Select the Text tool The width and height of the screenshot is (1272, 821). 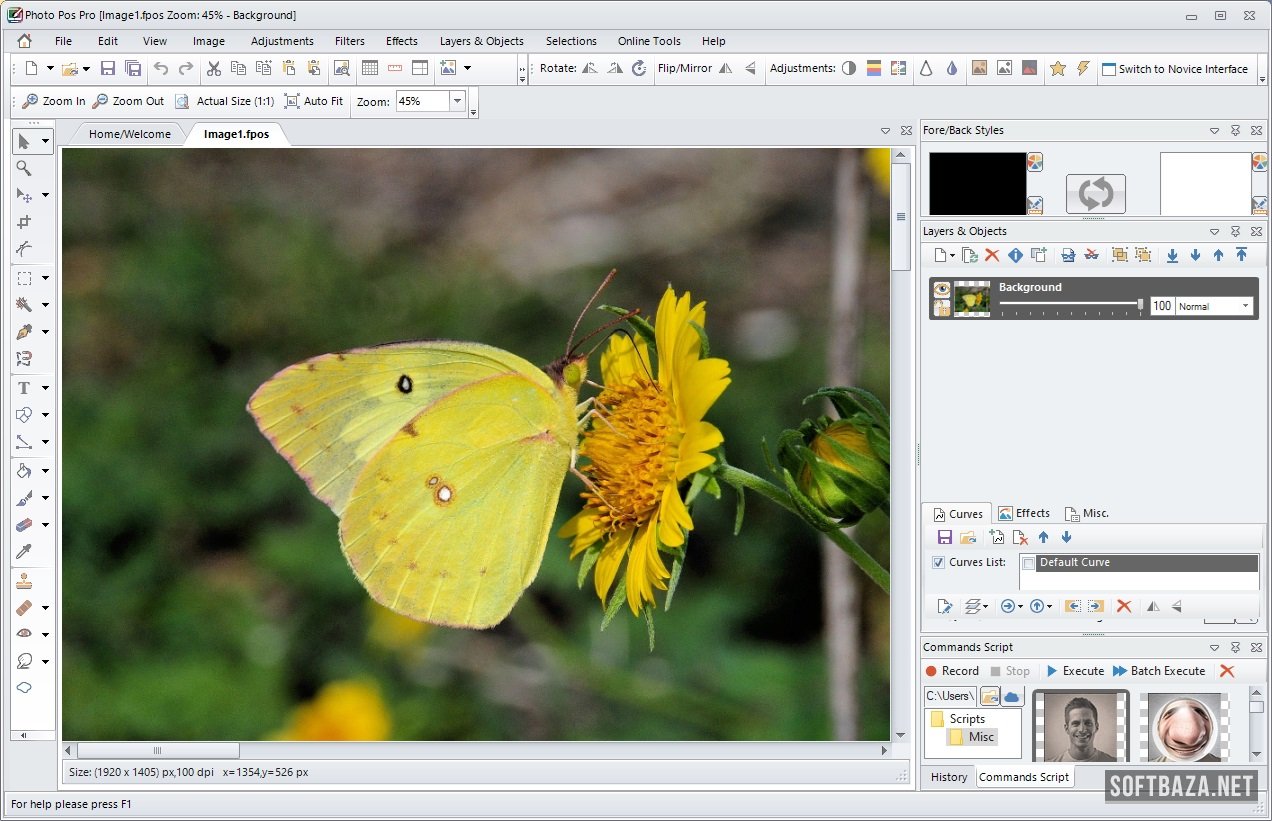pyautogui.click(x=24, y=388)
